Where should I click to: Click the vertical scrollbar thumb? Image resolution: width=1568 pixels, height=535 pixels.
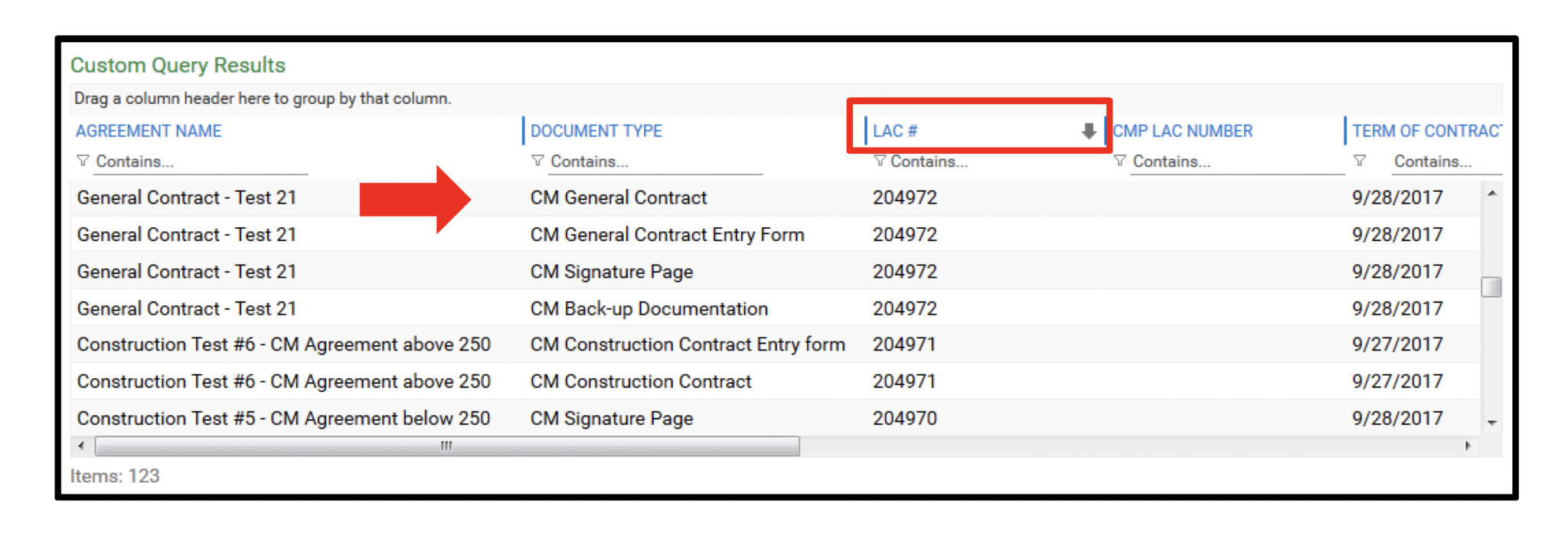(x=1491, y=287)
